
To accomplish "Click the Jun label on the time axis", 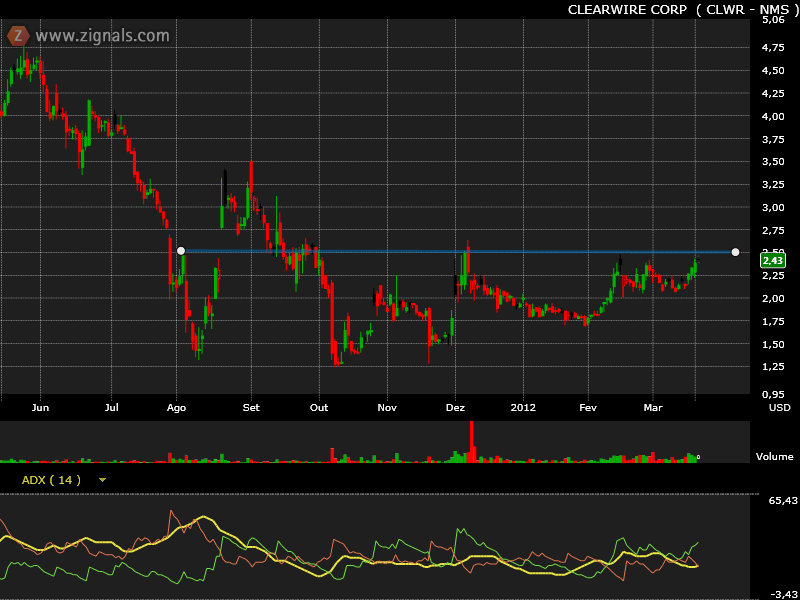I will [40, 408].
